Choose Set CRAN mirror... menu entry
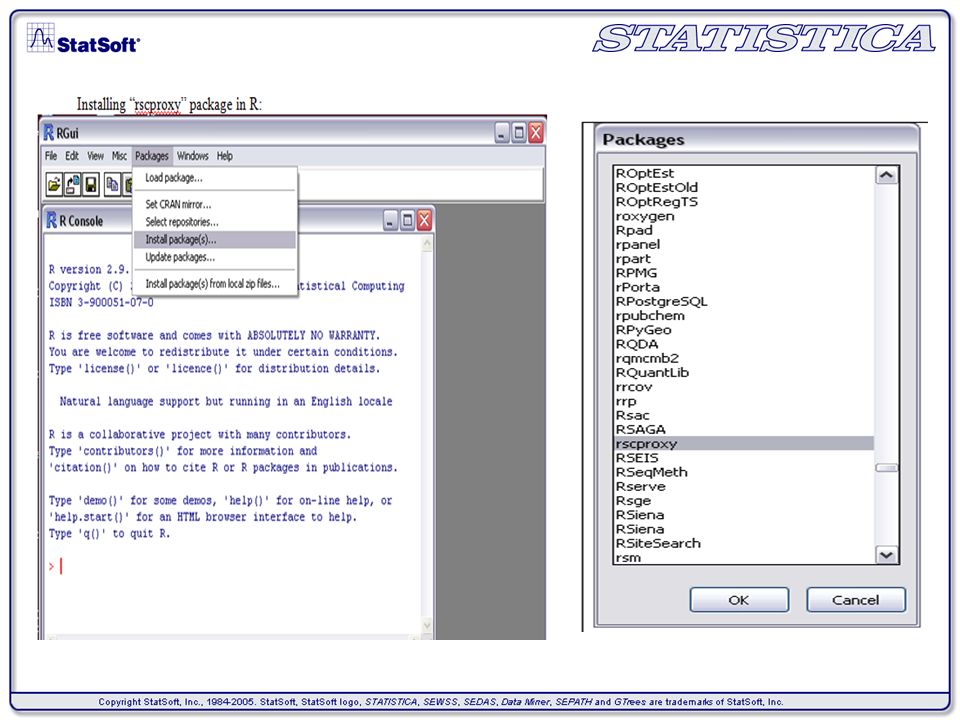Screen dimensions: 960x720 click(x=214, y=204)
